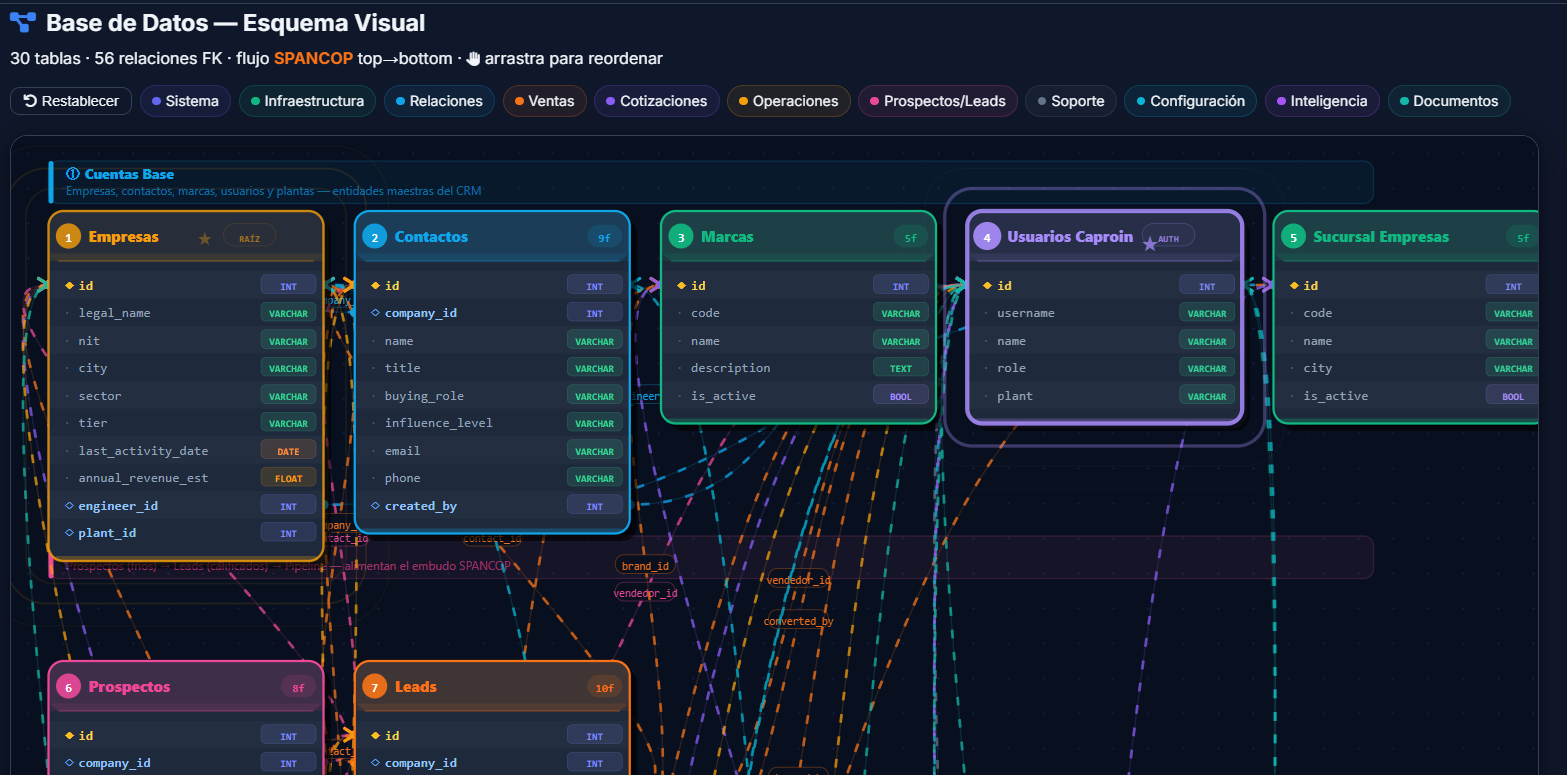Click the foreign key diamond beside plant_id
The height and width of the screenshot is (775, 1567).
pos(68,533)
